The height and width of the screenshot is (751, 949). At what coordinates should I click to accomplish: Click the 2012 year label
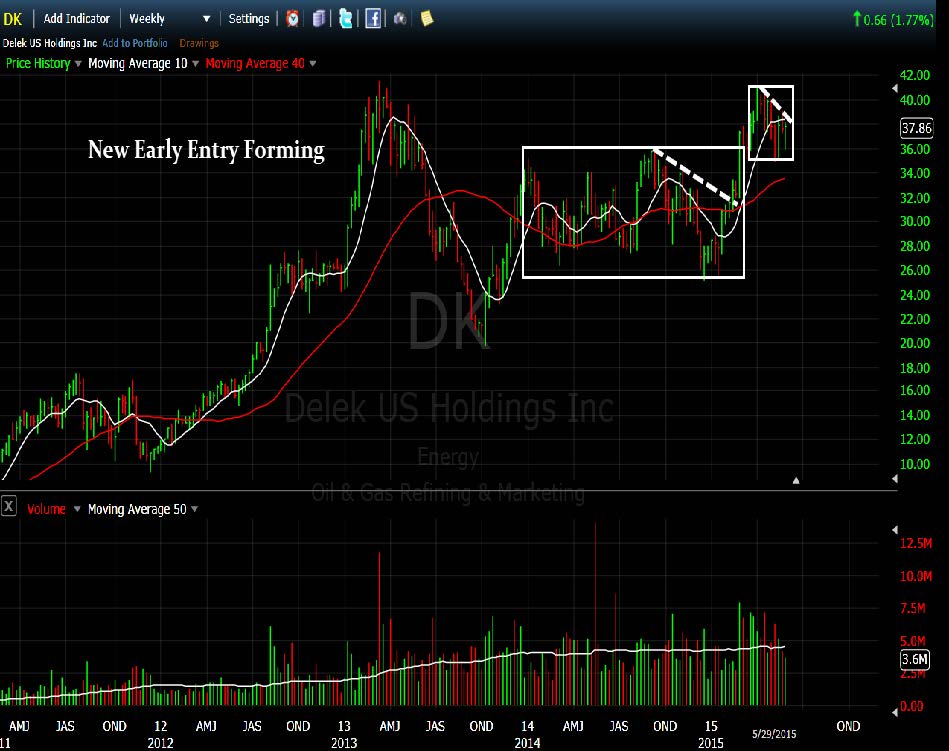(x=160, y=743)
